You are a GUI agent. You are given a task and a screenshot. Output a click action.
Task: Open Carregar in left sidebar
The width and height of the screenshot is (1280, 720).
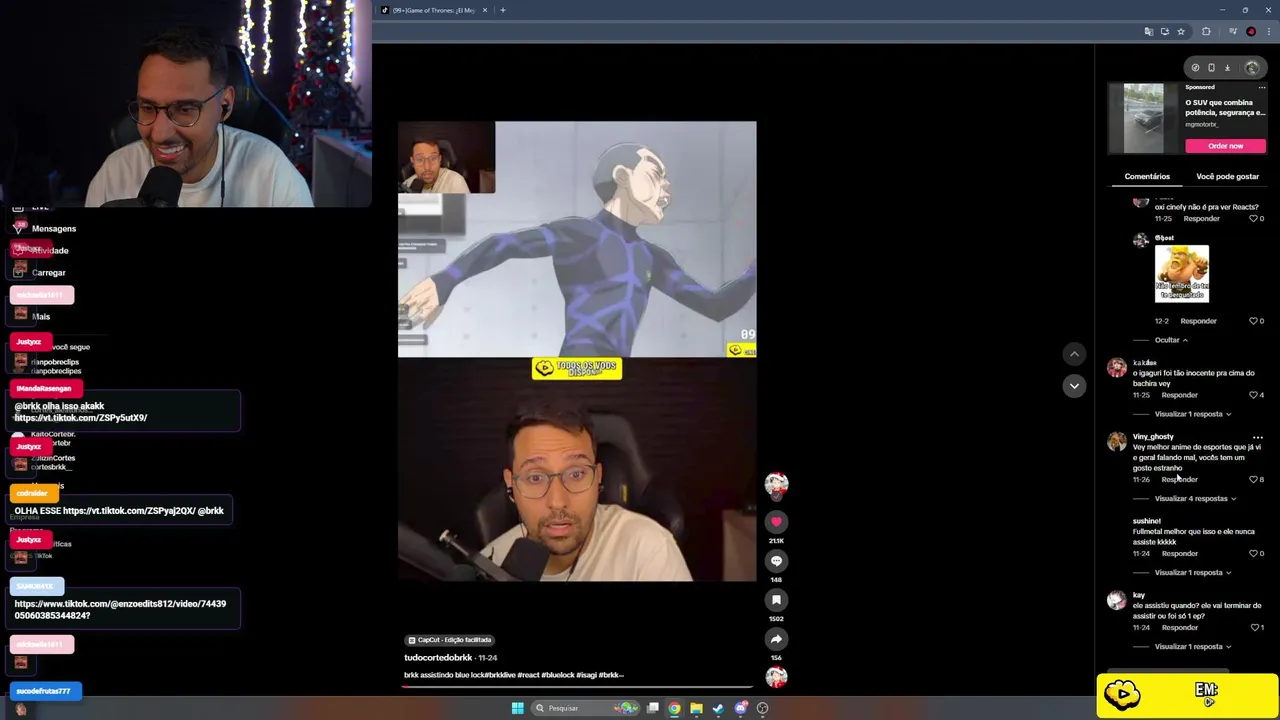(48, 273)
